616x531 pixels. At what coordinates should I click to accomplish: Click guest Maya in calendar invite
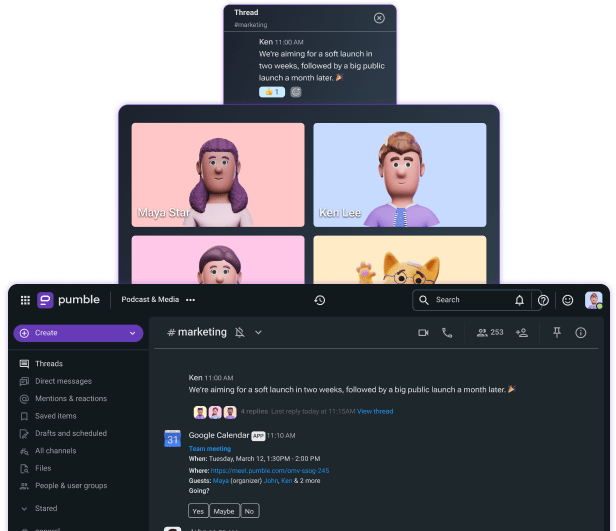[x=221, y=481]
